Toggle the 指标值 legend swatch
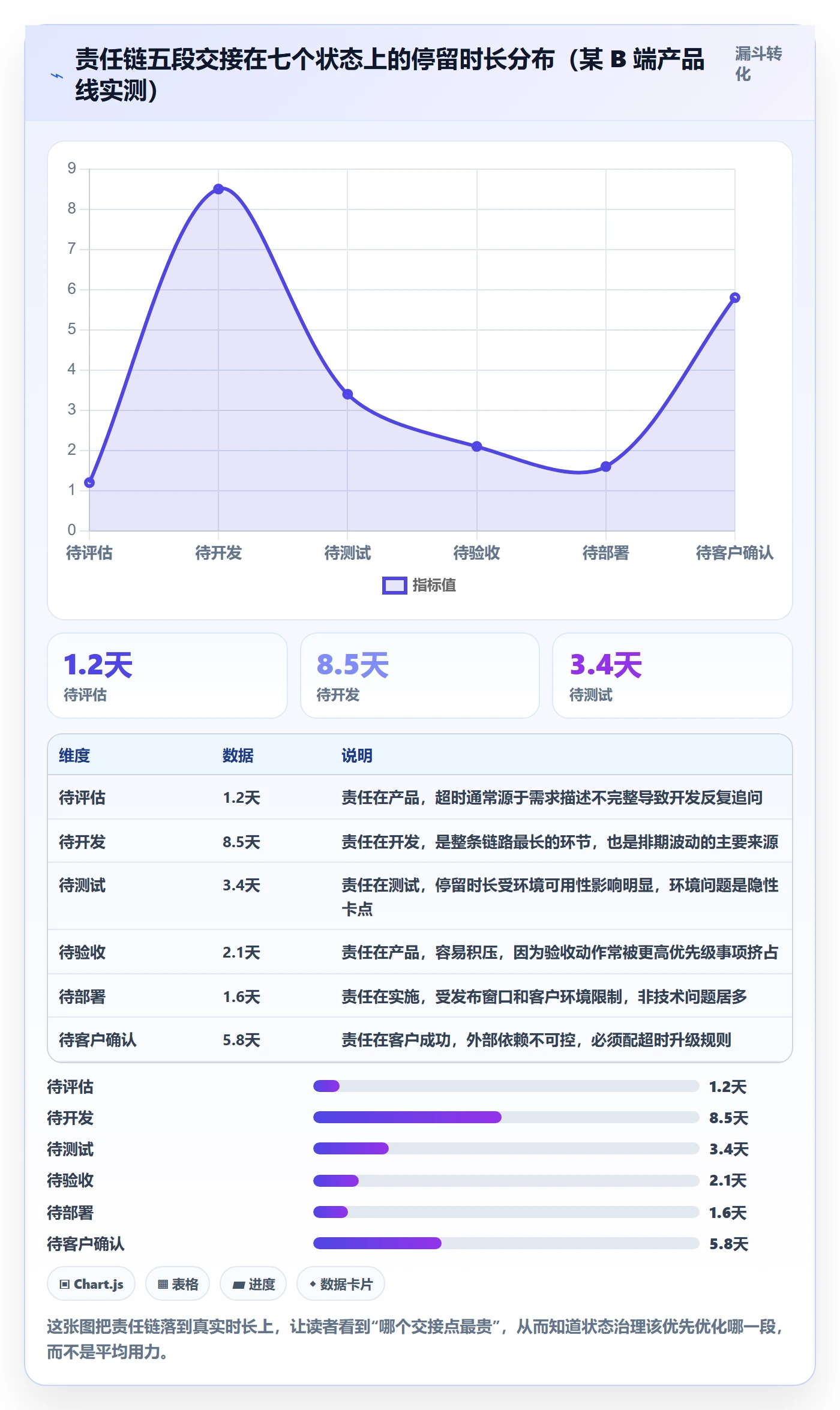 [394, 586]
